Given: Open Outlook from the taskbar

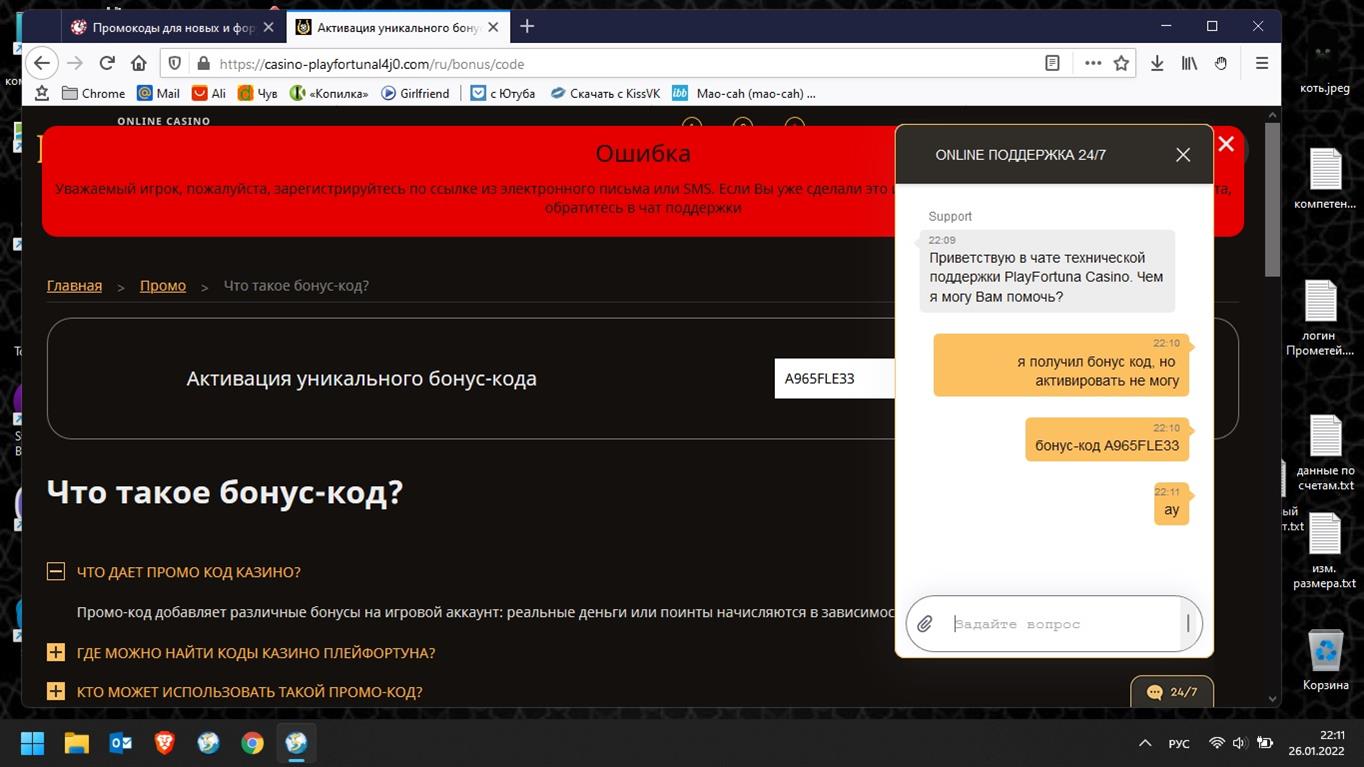Looking at the screenshot, I should click(x=121, y=743).
